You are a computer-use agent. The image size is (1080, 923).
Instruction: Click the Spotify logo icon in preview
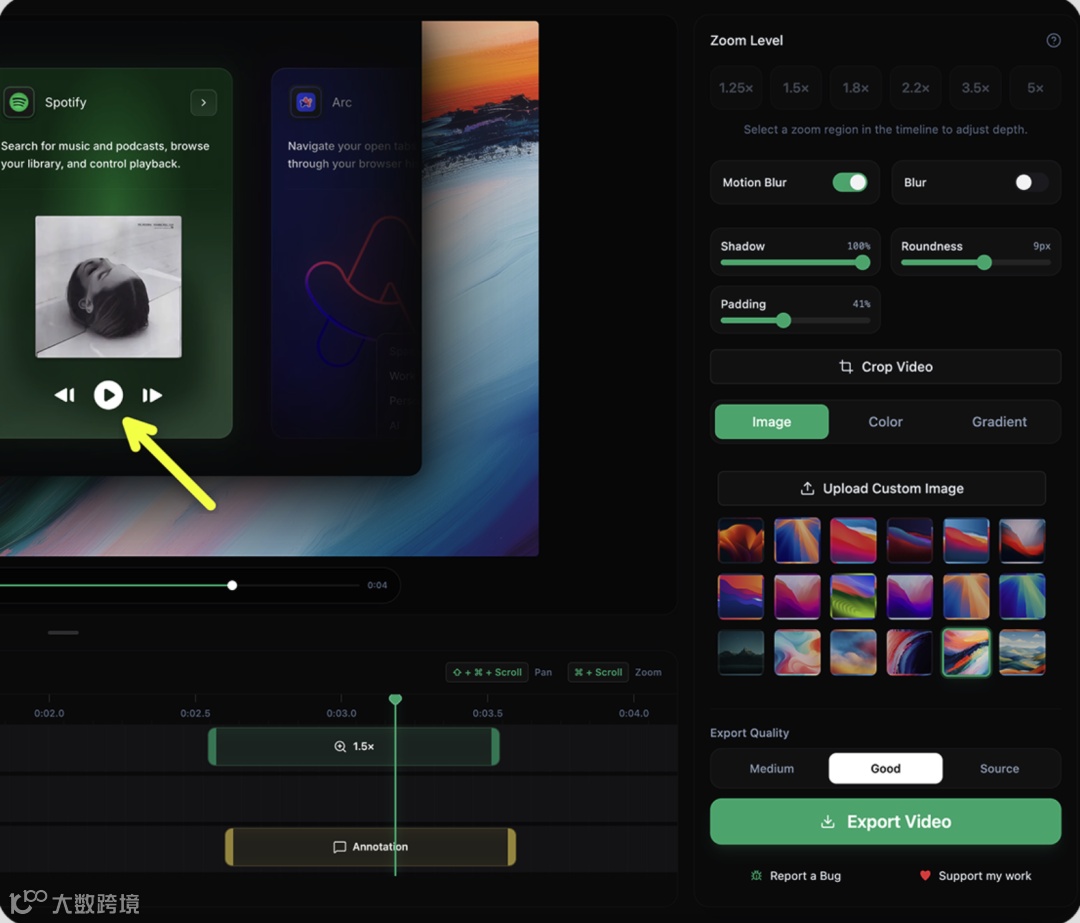(19, 103)
